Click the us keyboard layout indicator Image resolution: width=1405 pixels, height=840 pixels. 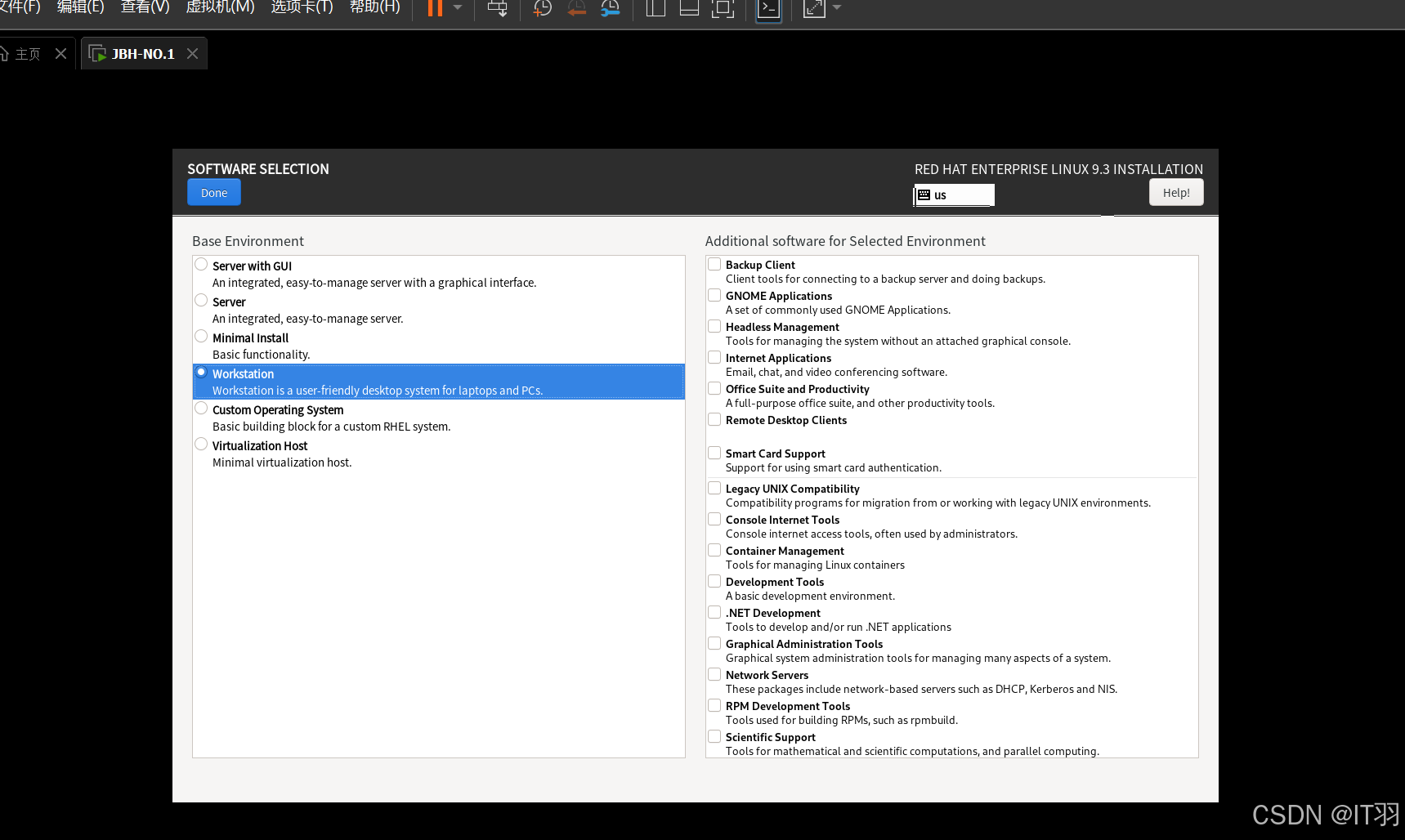coord(954,195)
